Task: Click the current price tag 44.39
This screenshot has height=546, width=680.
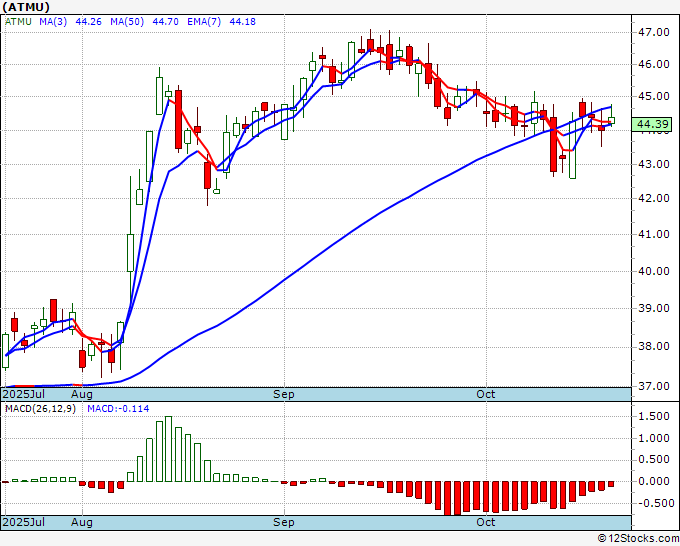Action: (x=652, y=124)
